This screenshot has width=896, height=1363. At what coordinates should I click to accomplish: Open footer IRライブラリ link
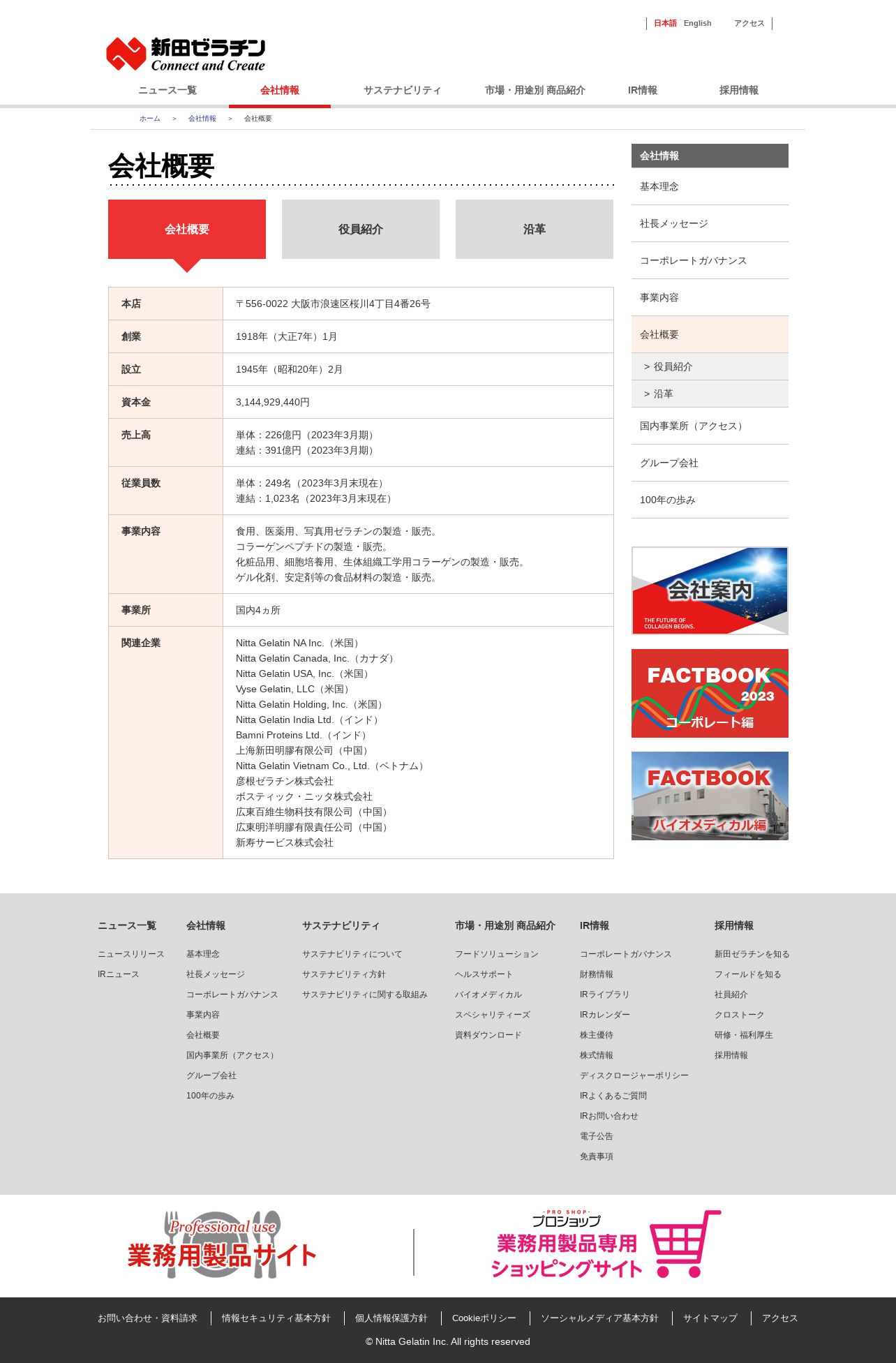click(604, 995)
